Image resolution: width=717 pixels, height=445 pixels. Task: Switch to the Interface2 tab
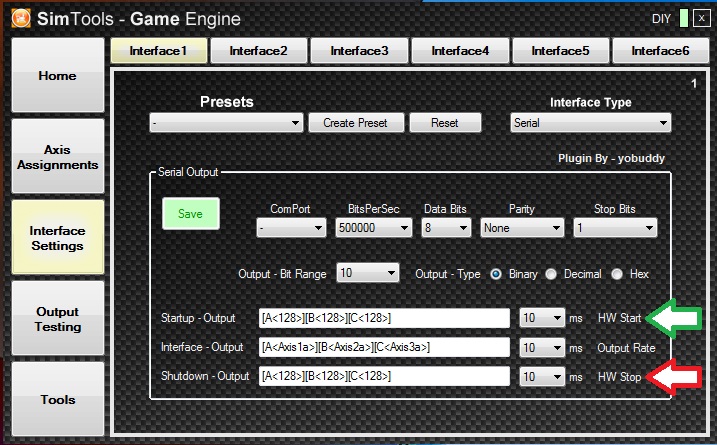click(258, 50)
